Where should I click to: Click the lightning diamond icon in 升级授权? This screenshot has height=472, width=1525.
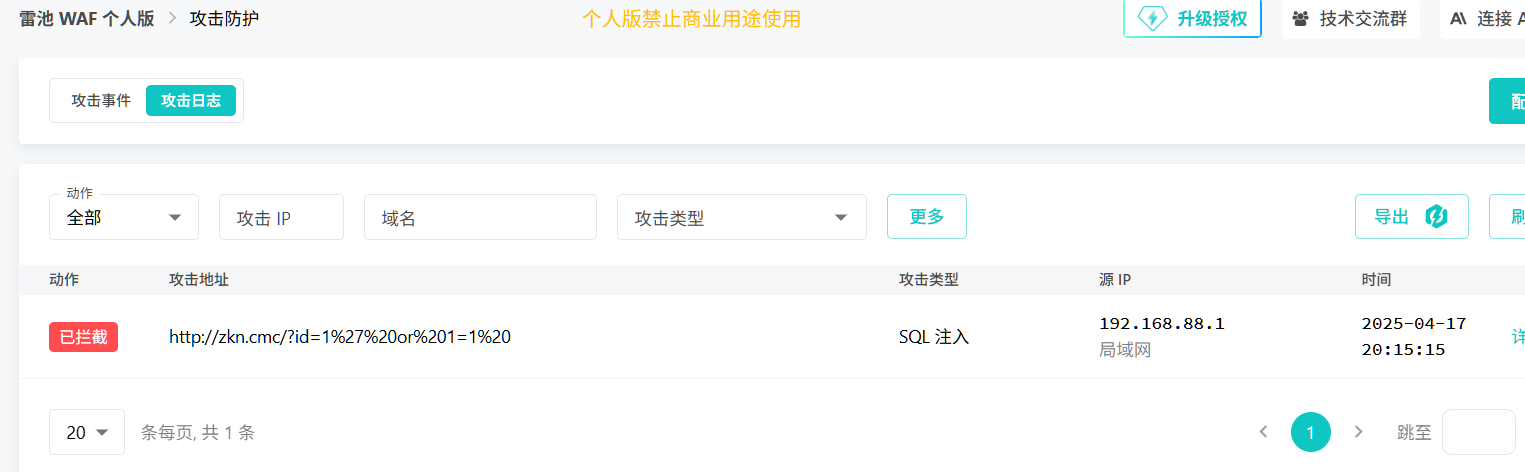[x=1153, y=18]
